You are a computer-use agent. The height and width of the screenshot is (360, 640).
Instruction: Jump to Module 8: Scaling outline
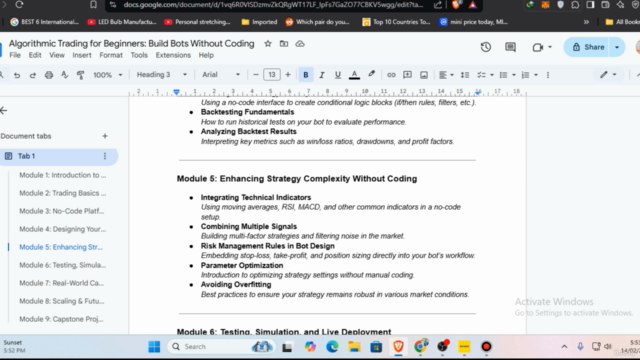click(x=62, y=301)
